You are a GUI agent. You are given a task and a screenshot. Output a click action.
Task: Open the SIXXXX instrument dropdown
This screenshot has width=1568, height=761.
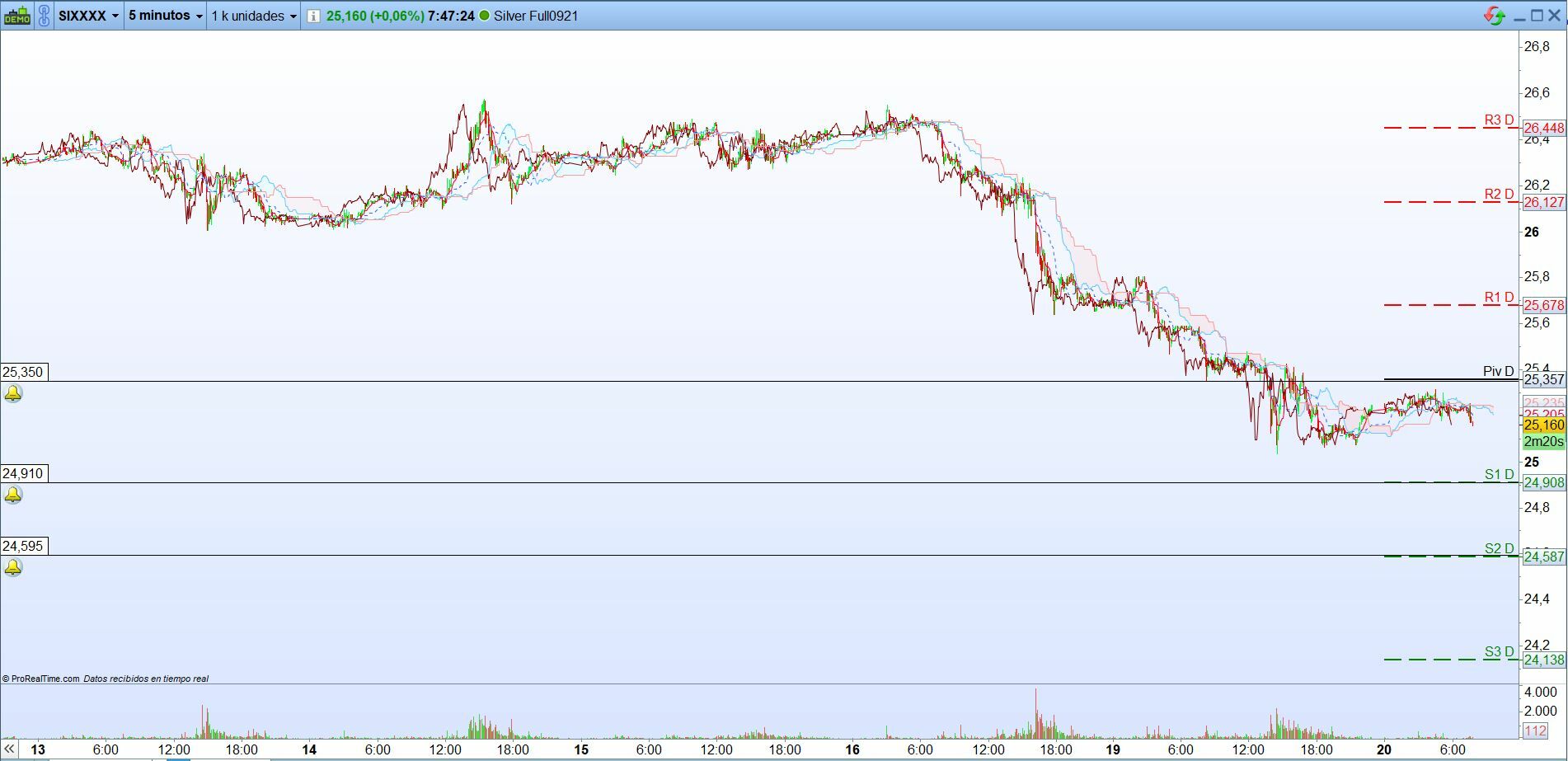click(x=89, y=16)
